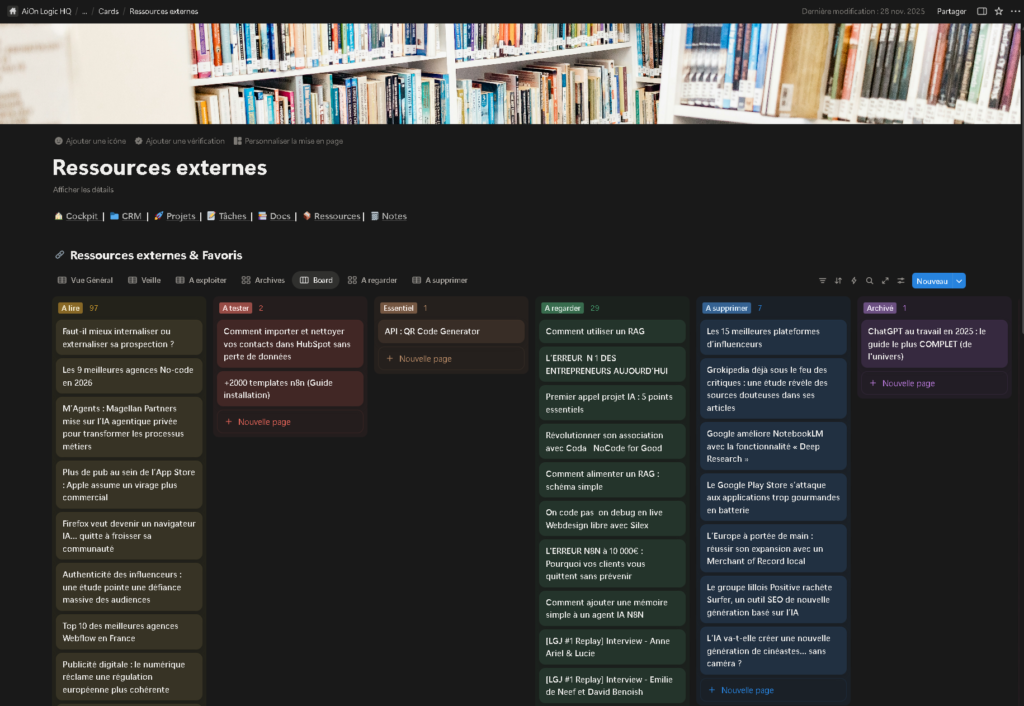Screen dimensions: 1024x706
Task: Open the top-right three-dots more menu
Action: (1015, 11)
